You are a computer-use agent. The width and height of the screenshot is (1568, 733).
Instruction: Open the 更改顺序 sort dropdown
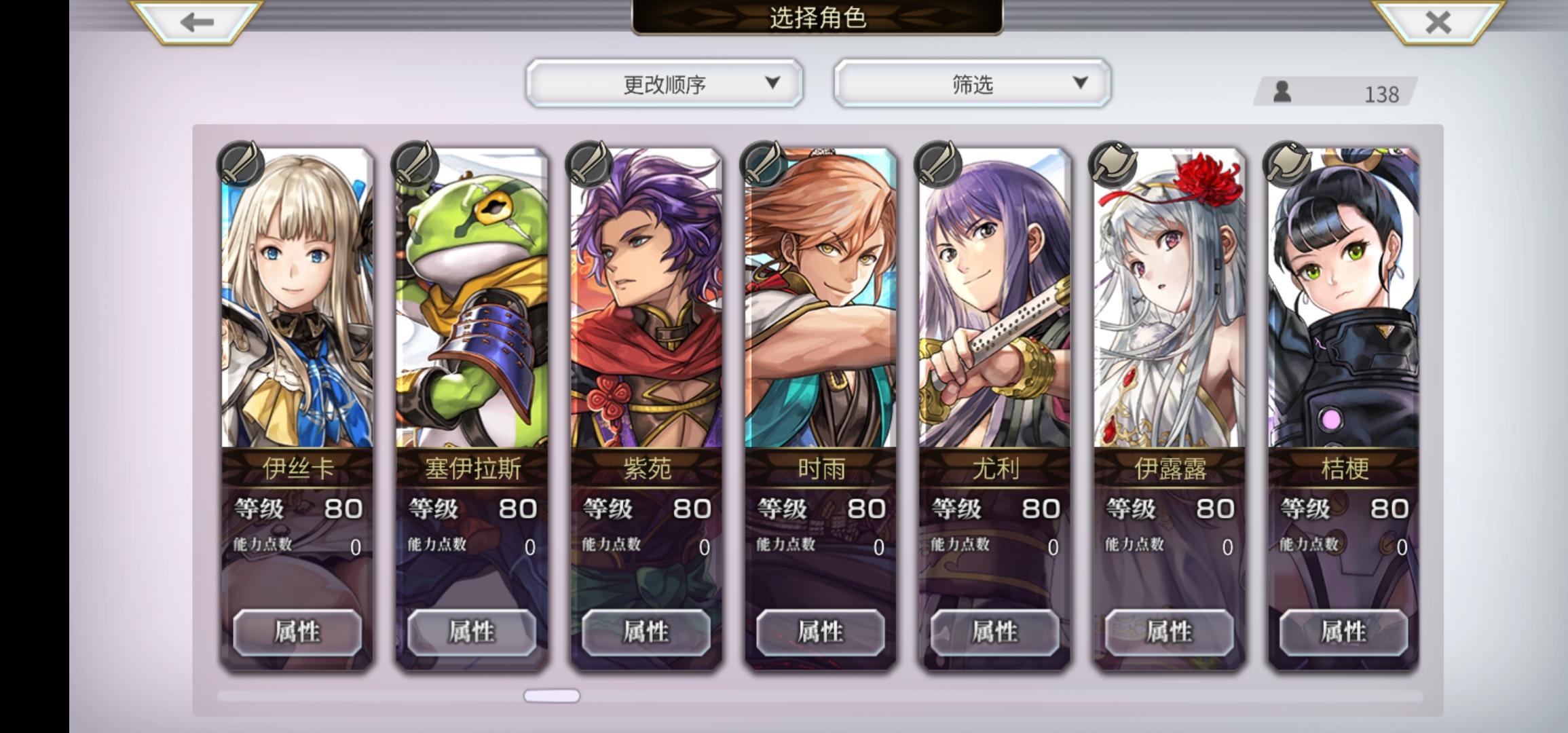[x=664, y=83]
